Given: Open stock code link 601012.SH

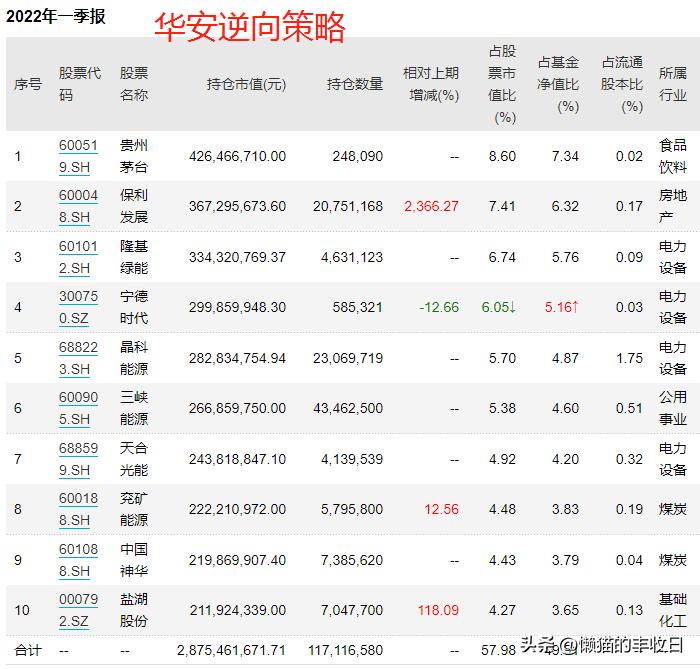Looking at the screenshot, I should (x=78, y=257).
